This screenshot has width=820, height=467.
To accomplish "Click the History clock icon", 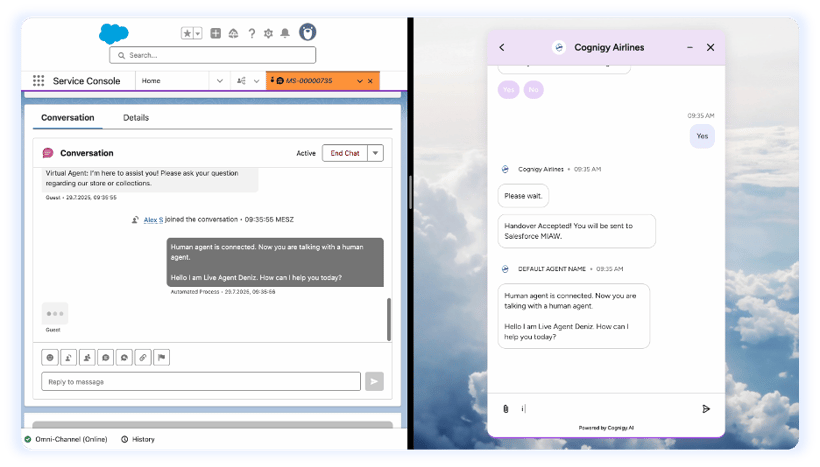I will pyautogui.click(x=124, y=439).
